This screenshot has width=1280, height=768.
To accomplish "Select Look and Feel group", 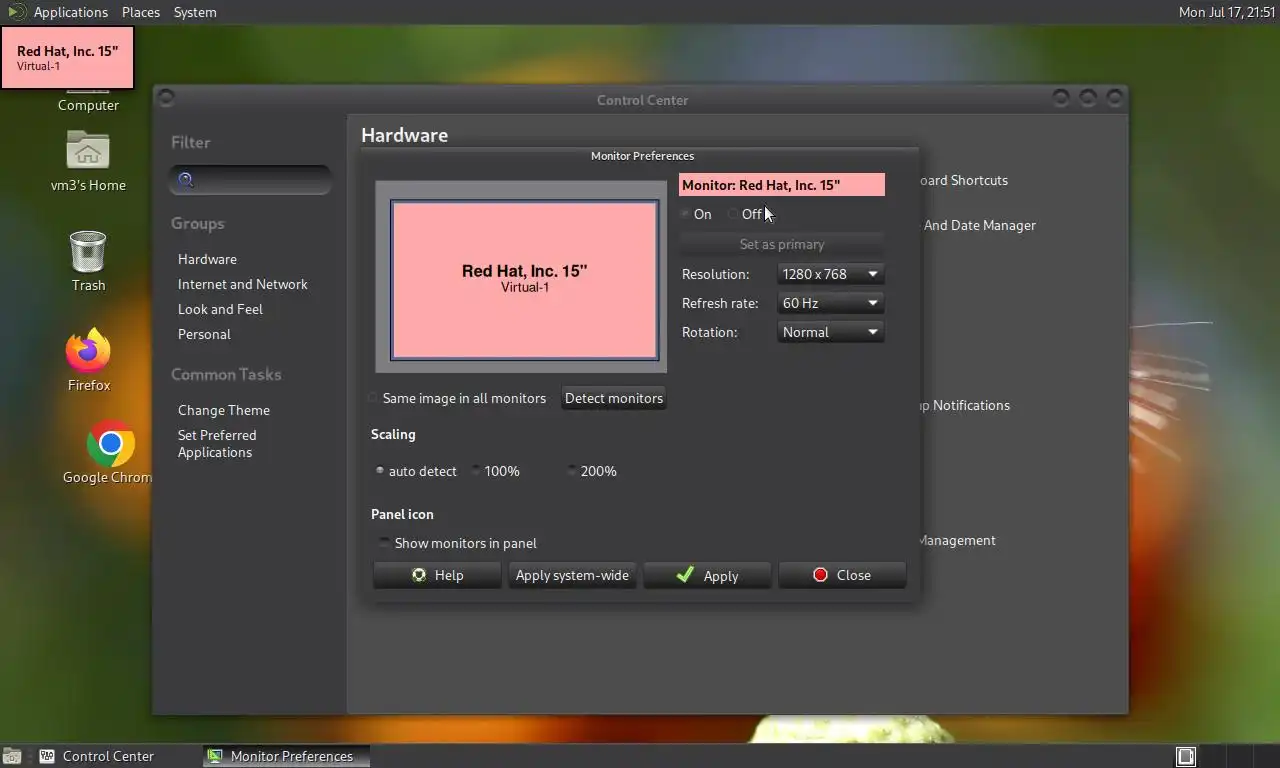I will pos(220,309).
